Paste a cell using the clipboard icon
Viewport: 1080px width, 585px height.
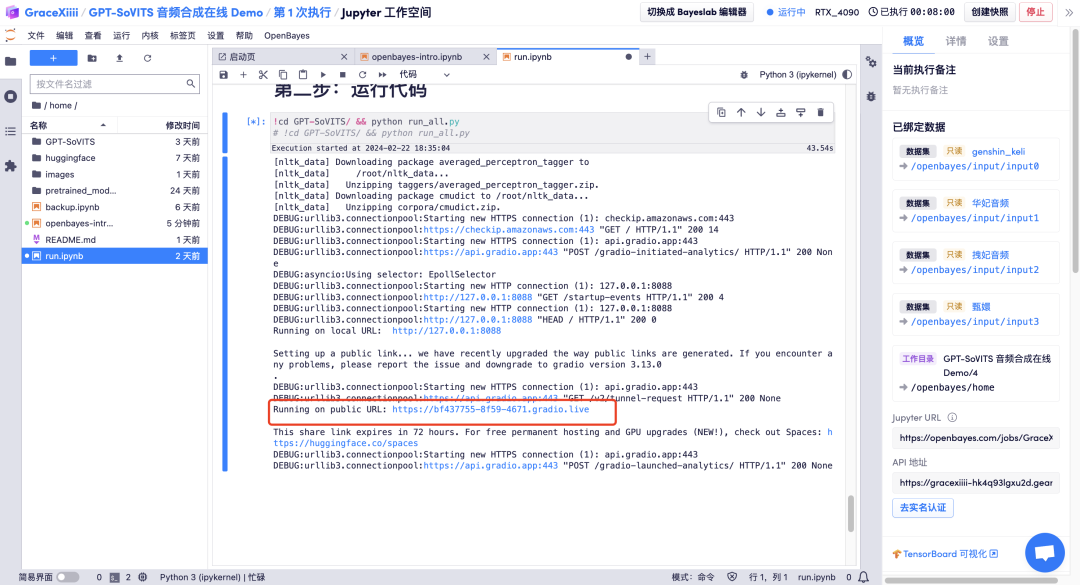(303, 74)
